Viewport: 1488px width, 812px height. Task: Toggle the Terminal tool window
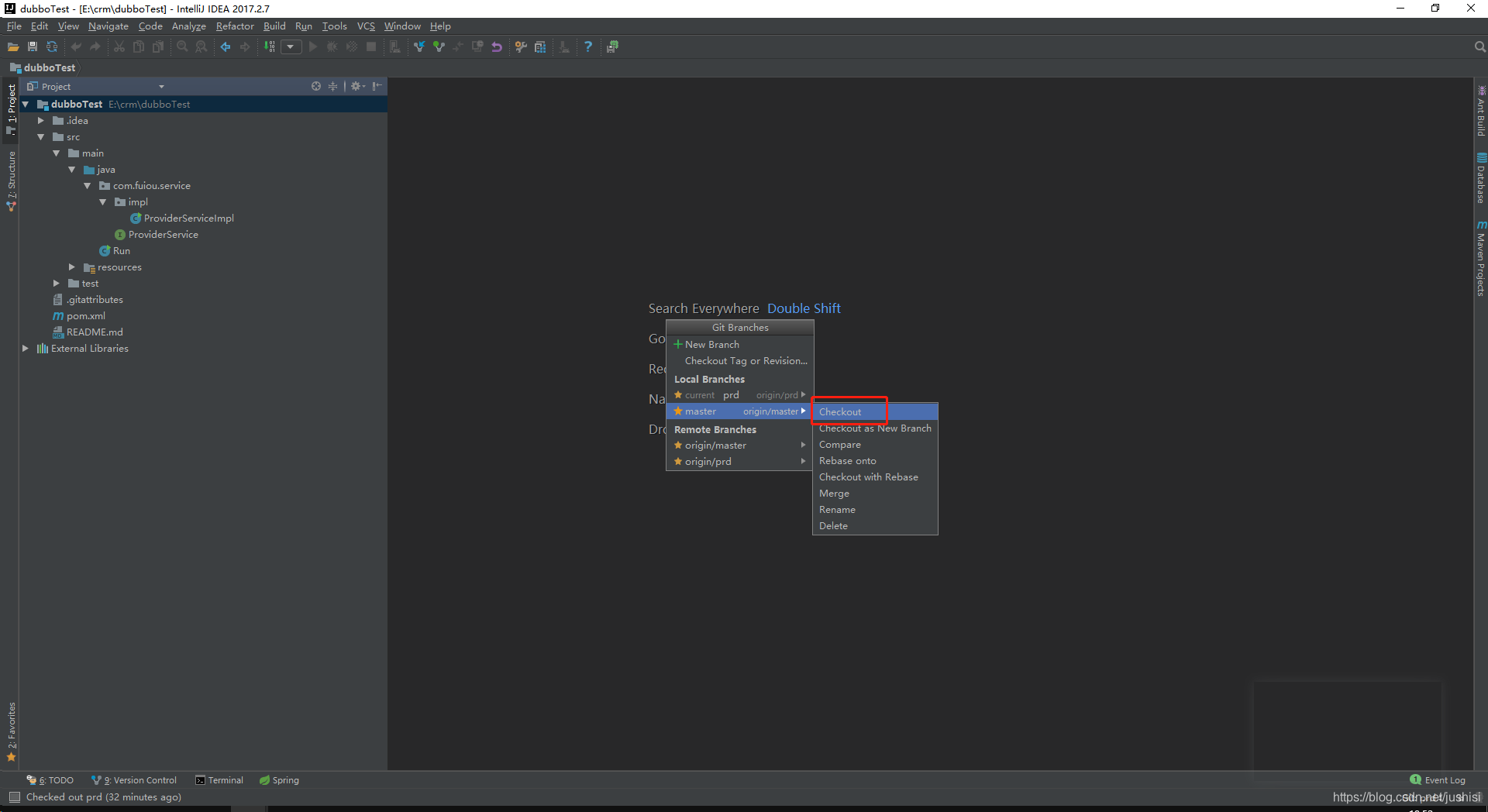point(219,780)
